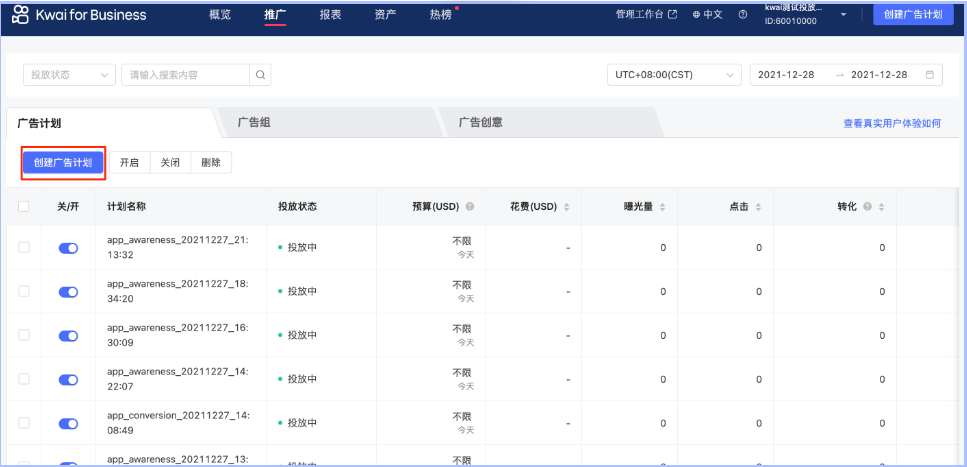Click the 投放状态 column header

pyautogui.click(x=297, y=207)
